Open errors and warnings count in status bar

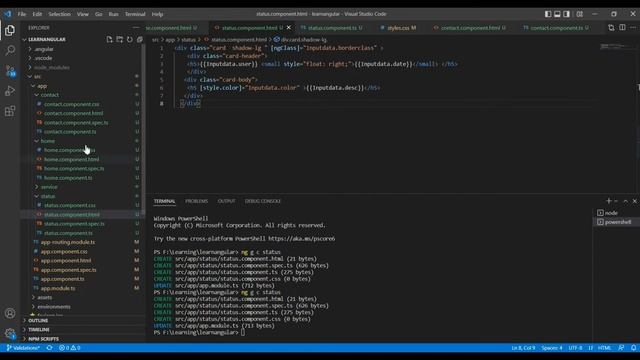(69, 348)
